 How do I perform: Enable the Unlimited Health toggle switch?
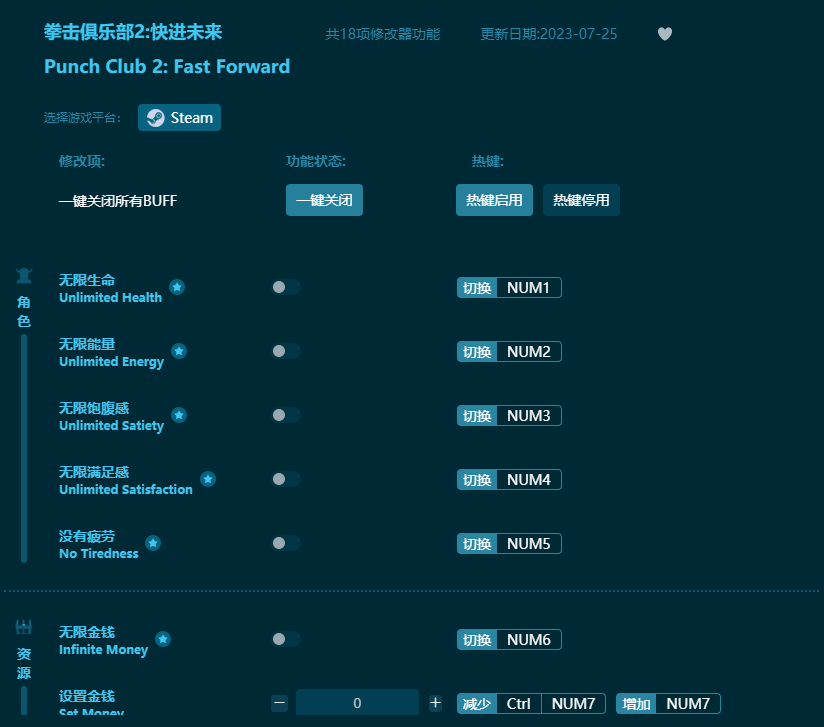coord(286,287)
